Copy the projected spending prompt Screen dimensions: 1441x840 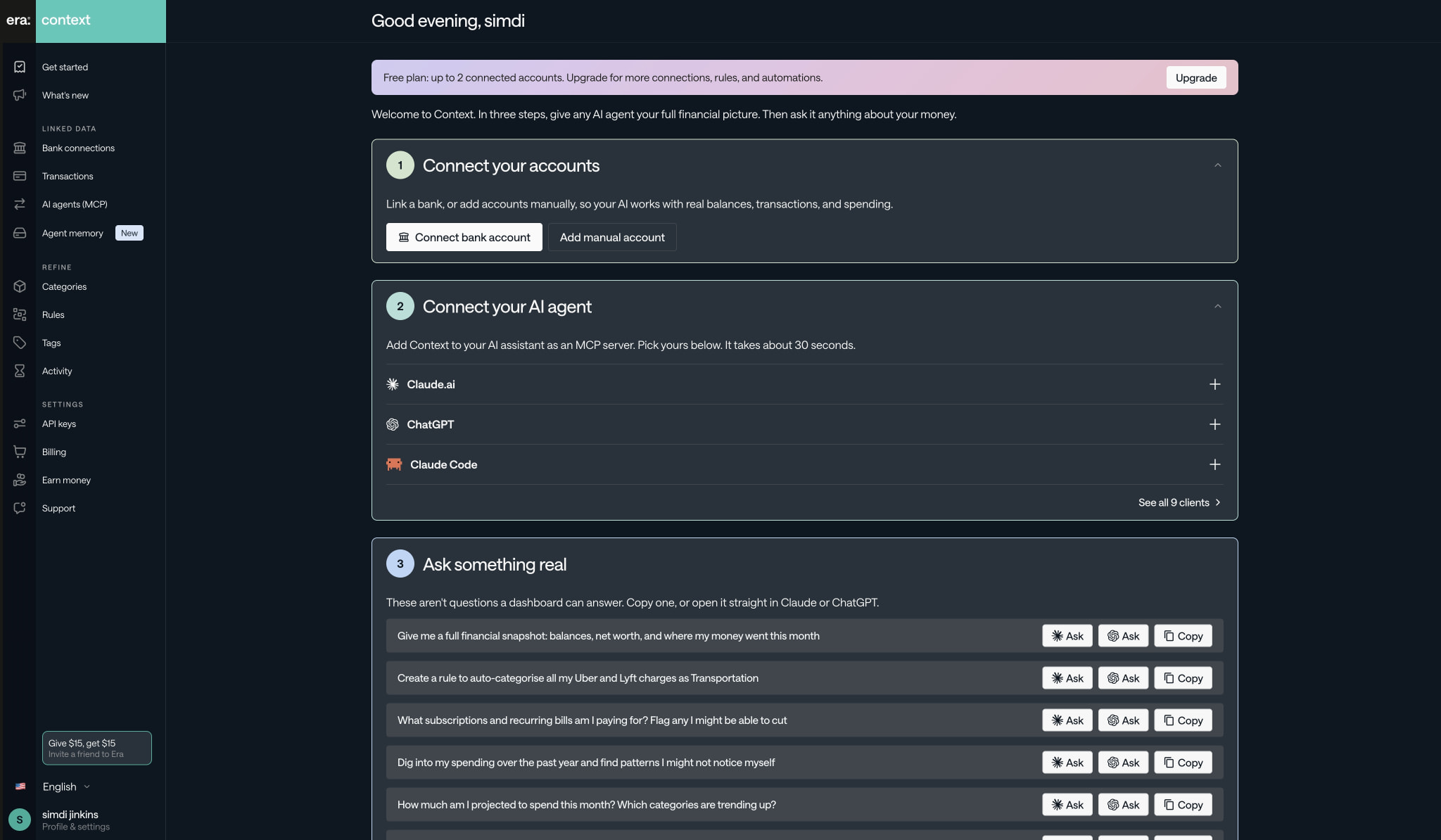(x=1183, y=805)
